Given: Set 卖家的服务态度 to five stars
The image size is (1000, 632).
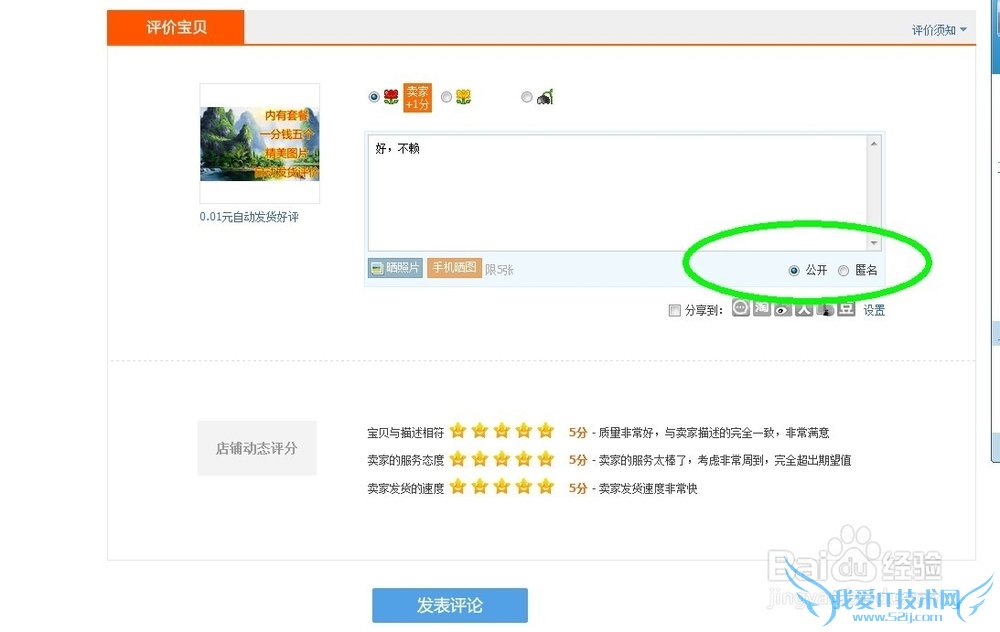Looking at the screenshot, I should click(x=546, y=459).
